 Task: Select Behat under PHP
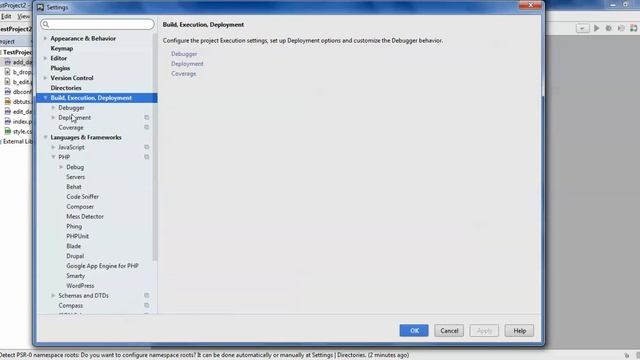[74, 187]
